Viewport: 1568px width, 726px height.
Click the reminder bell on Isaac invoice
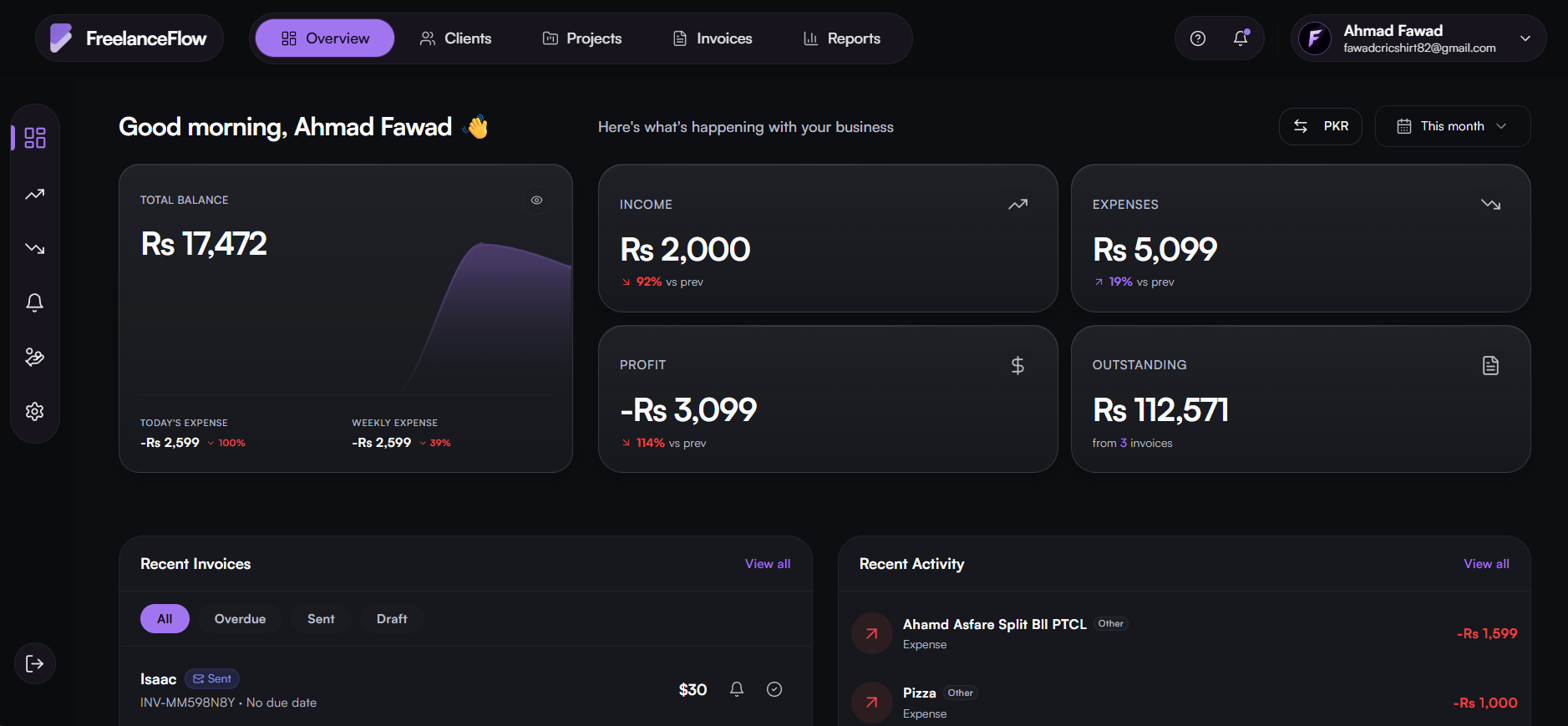click(737, 689)
